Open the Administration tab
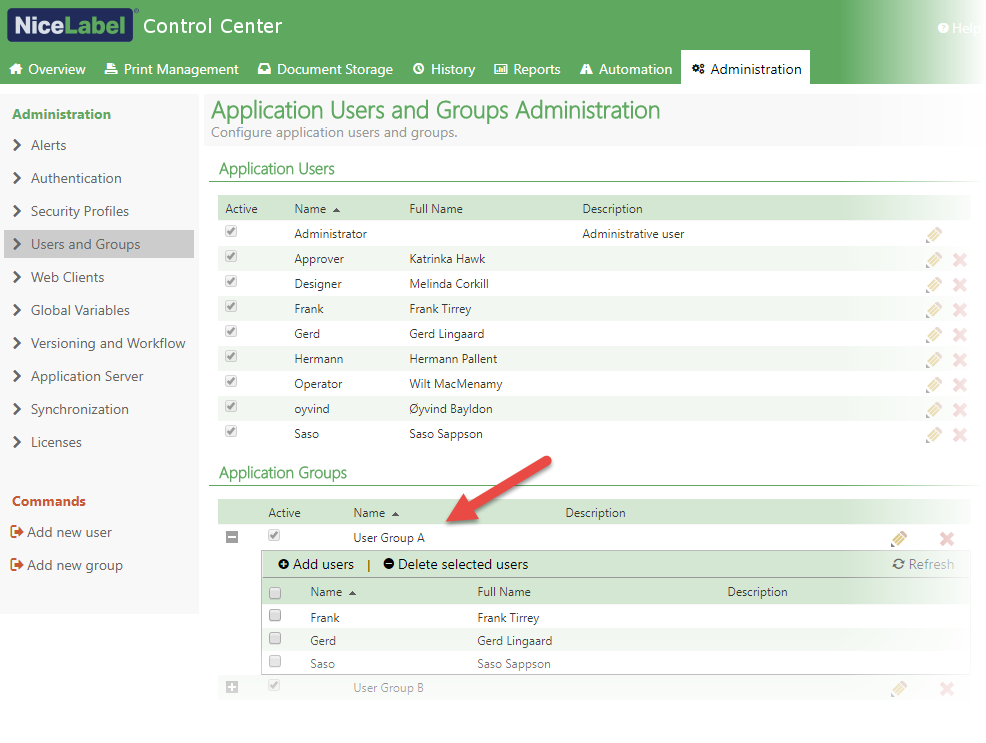986x743 pixels. click(746, 69)
